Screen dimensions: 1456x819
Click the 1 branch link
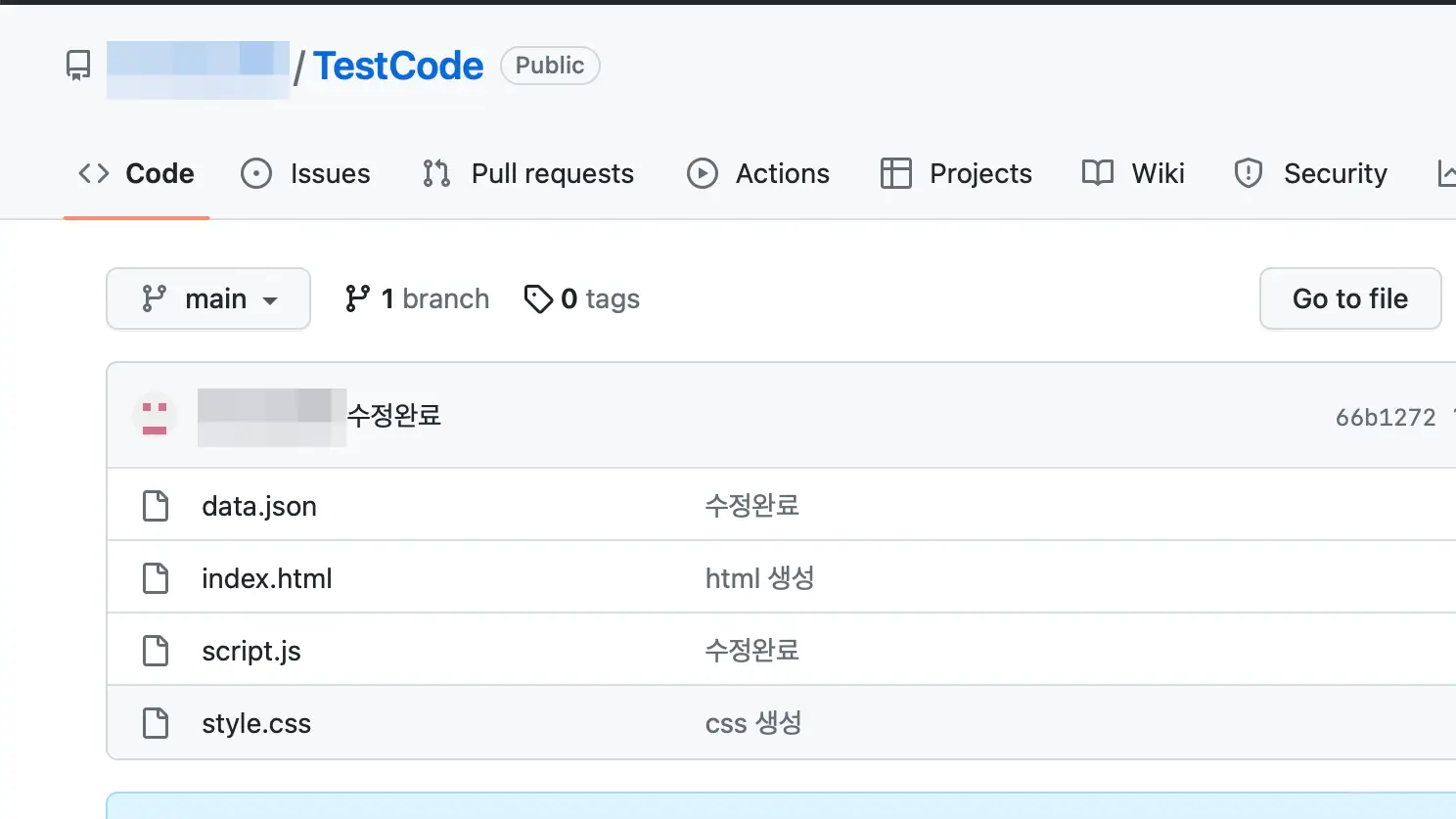coord(416,298)
